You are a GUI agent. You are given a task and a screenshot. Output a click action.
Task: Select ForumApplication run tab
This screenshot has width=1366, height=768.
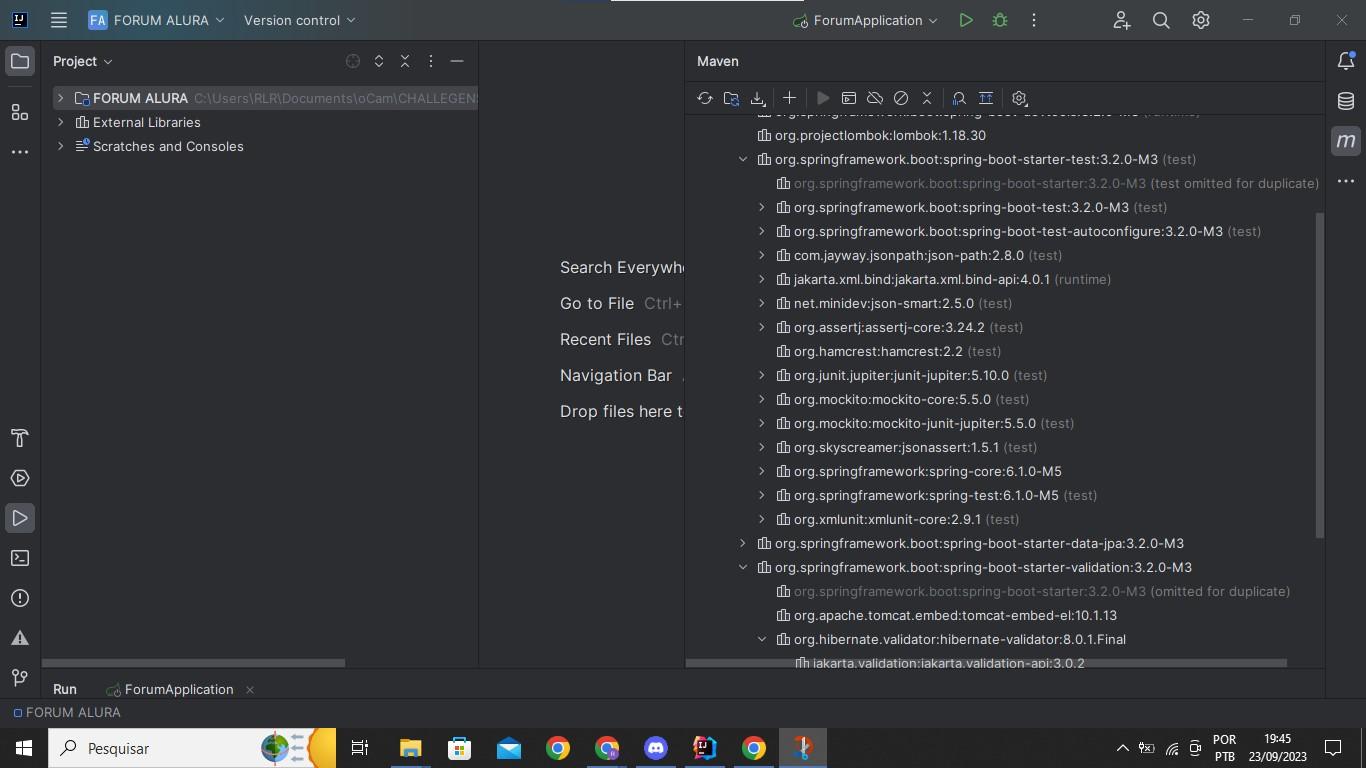170,689
